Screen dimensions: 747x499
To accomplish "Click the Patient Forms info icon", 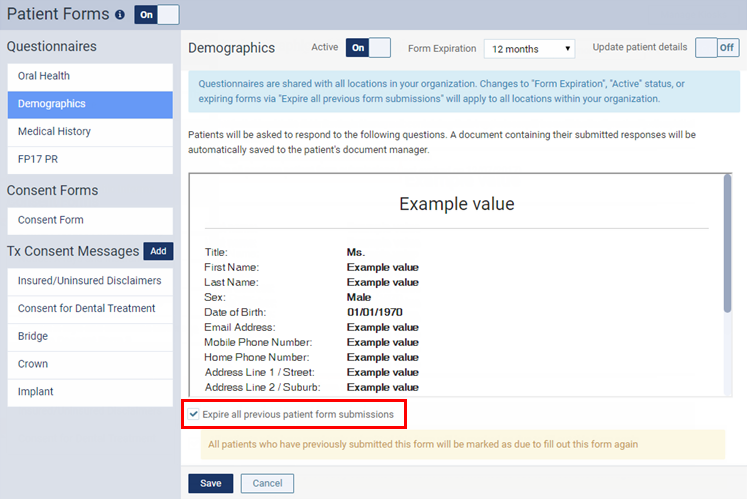I will pos(120,15).
